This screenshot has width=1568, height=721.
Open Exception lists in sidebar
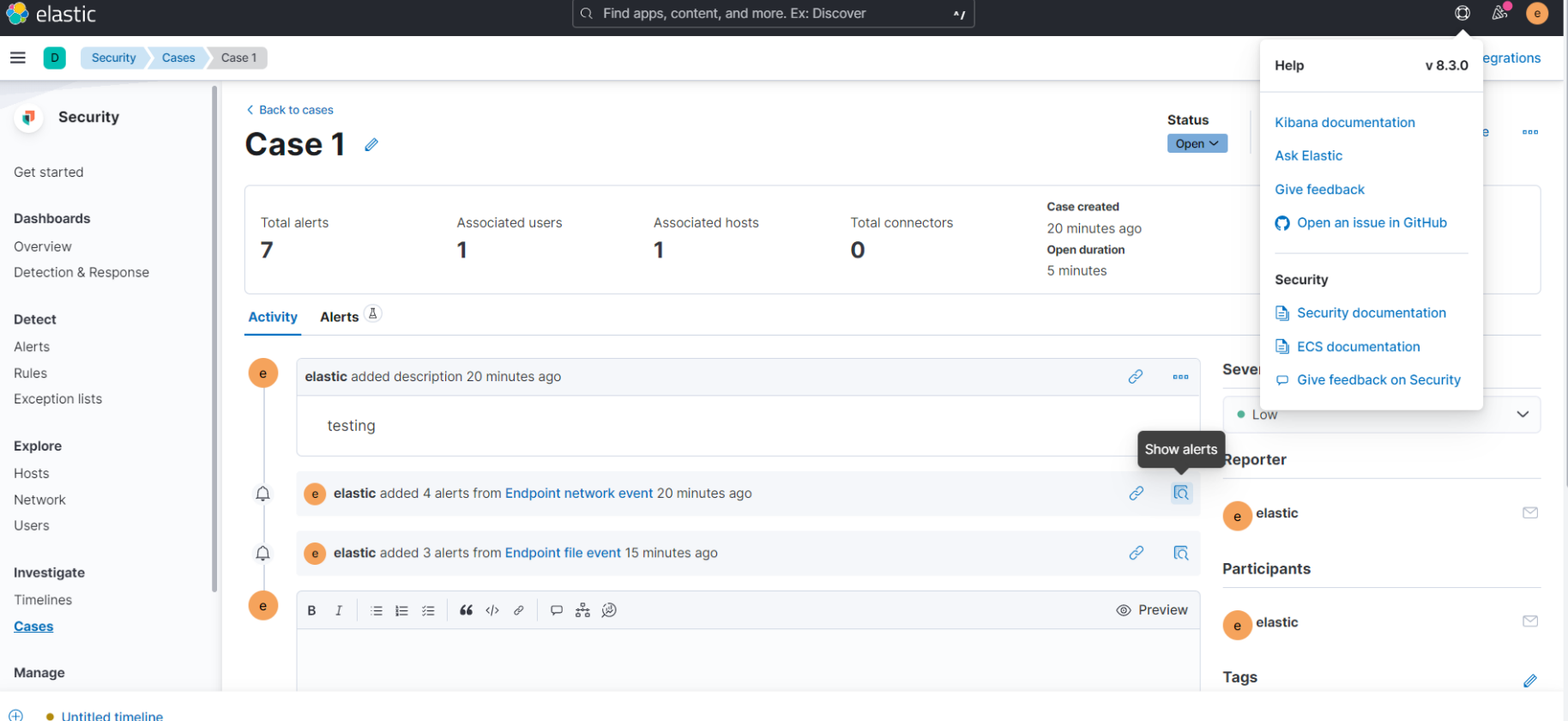click(57, 399)
